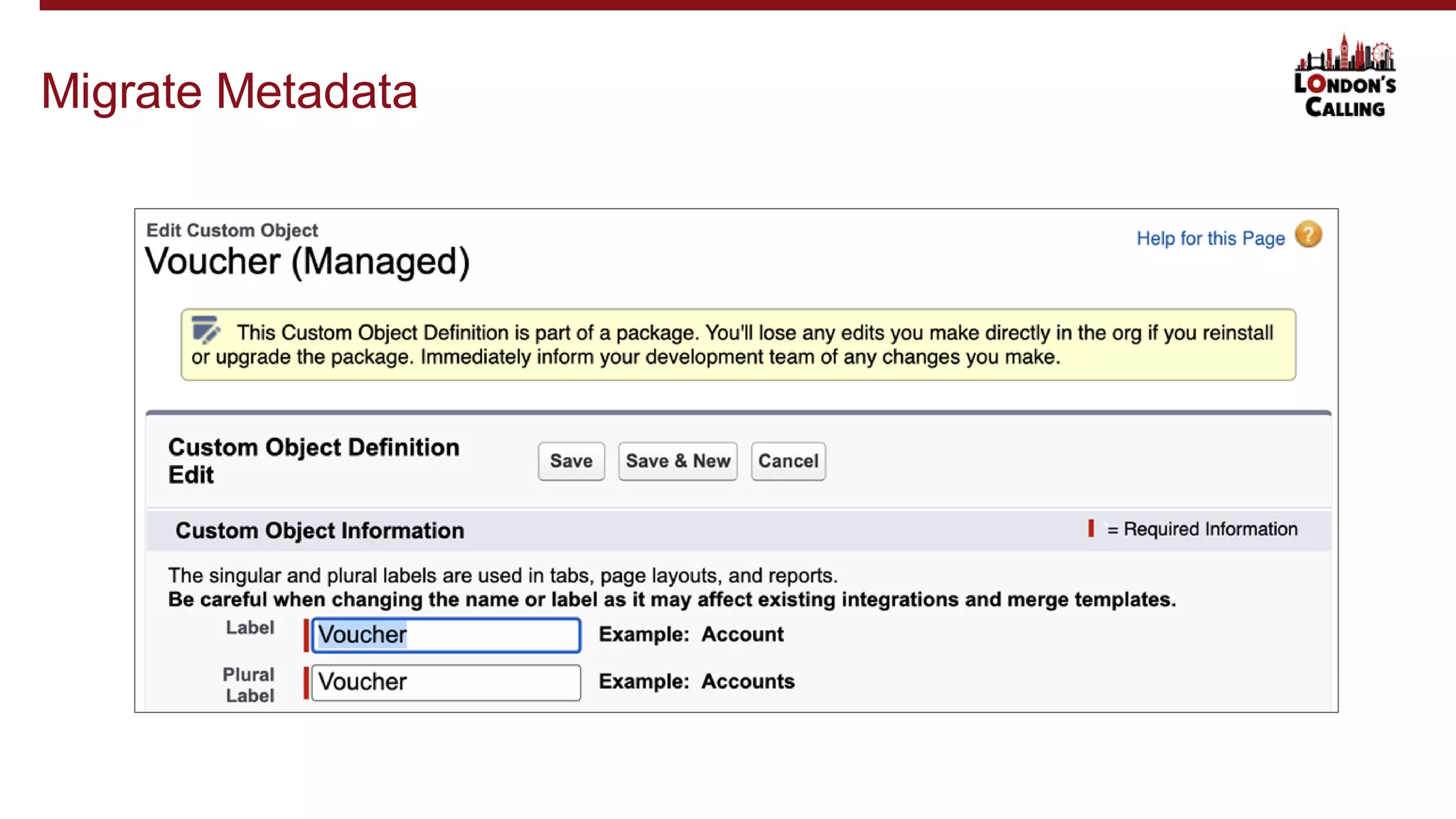Cancel the custom object edit
The image size is (1456, 819).
coord(788,461)
